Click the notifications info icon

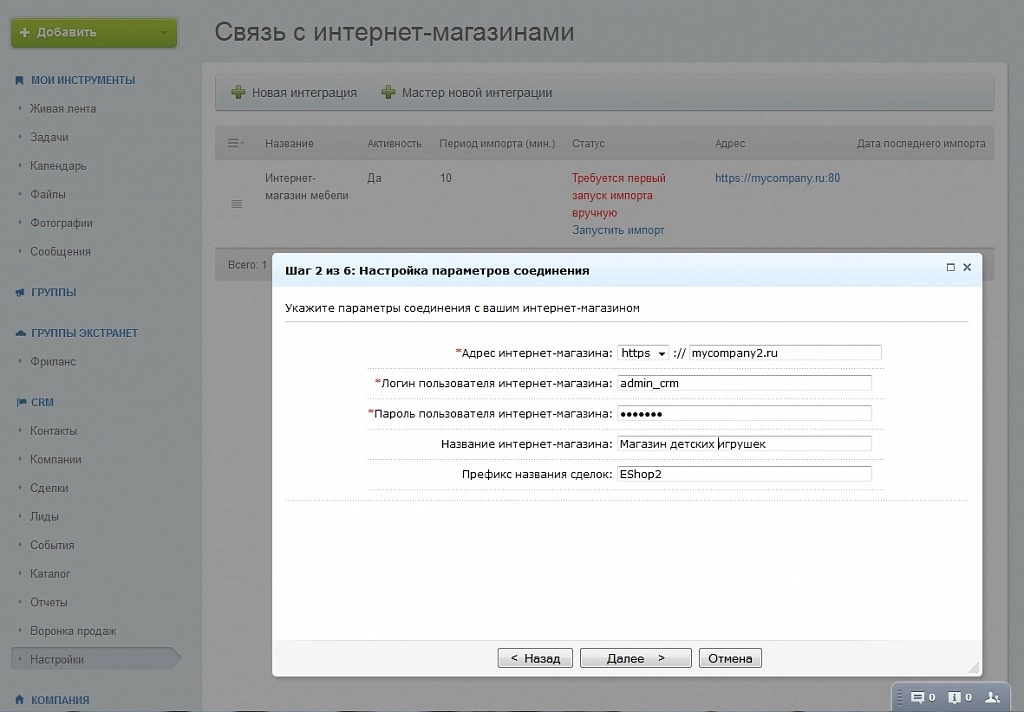click(x=954, y=697)
